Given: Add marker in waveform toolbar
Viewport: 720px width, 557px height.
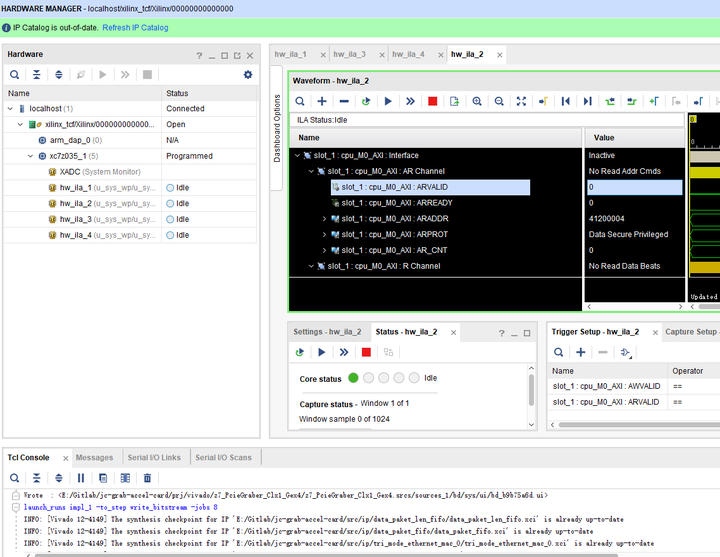Looking at the screenshot, I should (654, 101).
